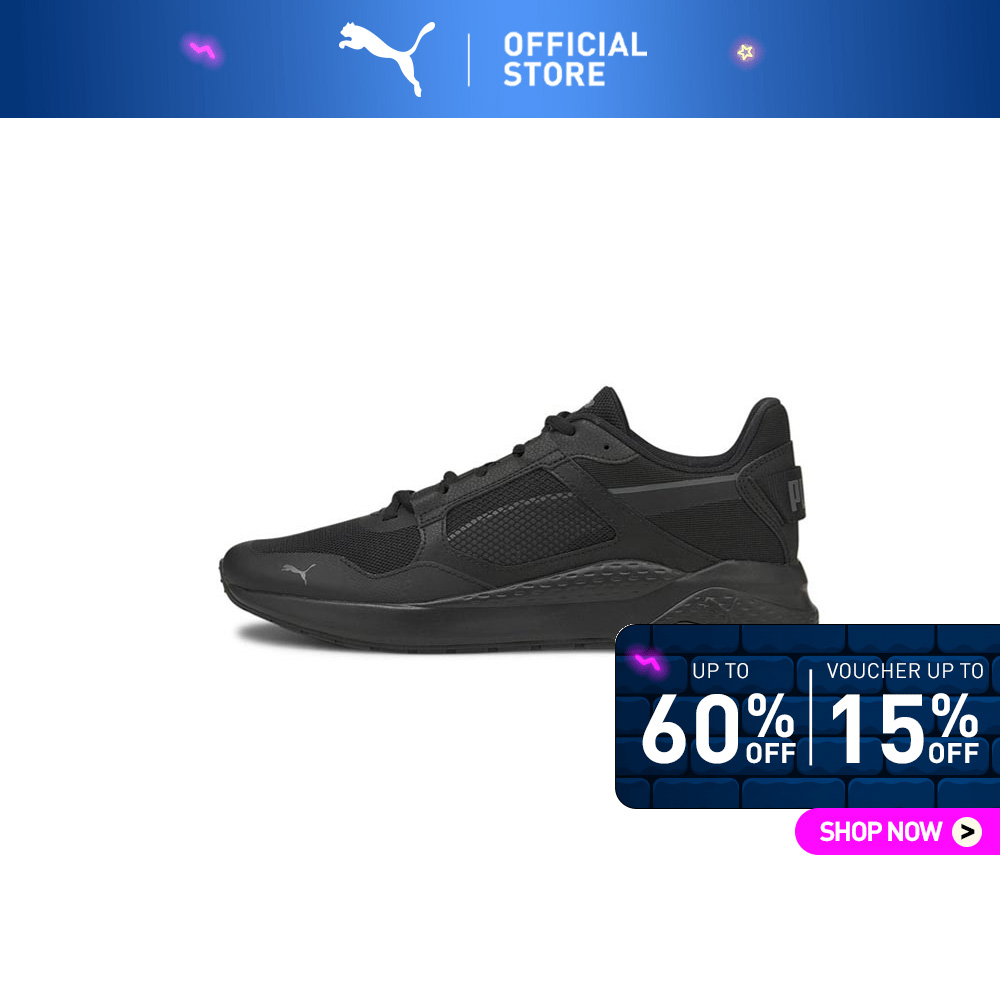Click the star icon in header banner
This screenshot has width=1000, height=1000.
(x=745, y=52)
